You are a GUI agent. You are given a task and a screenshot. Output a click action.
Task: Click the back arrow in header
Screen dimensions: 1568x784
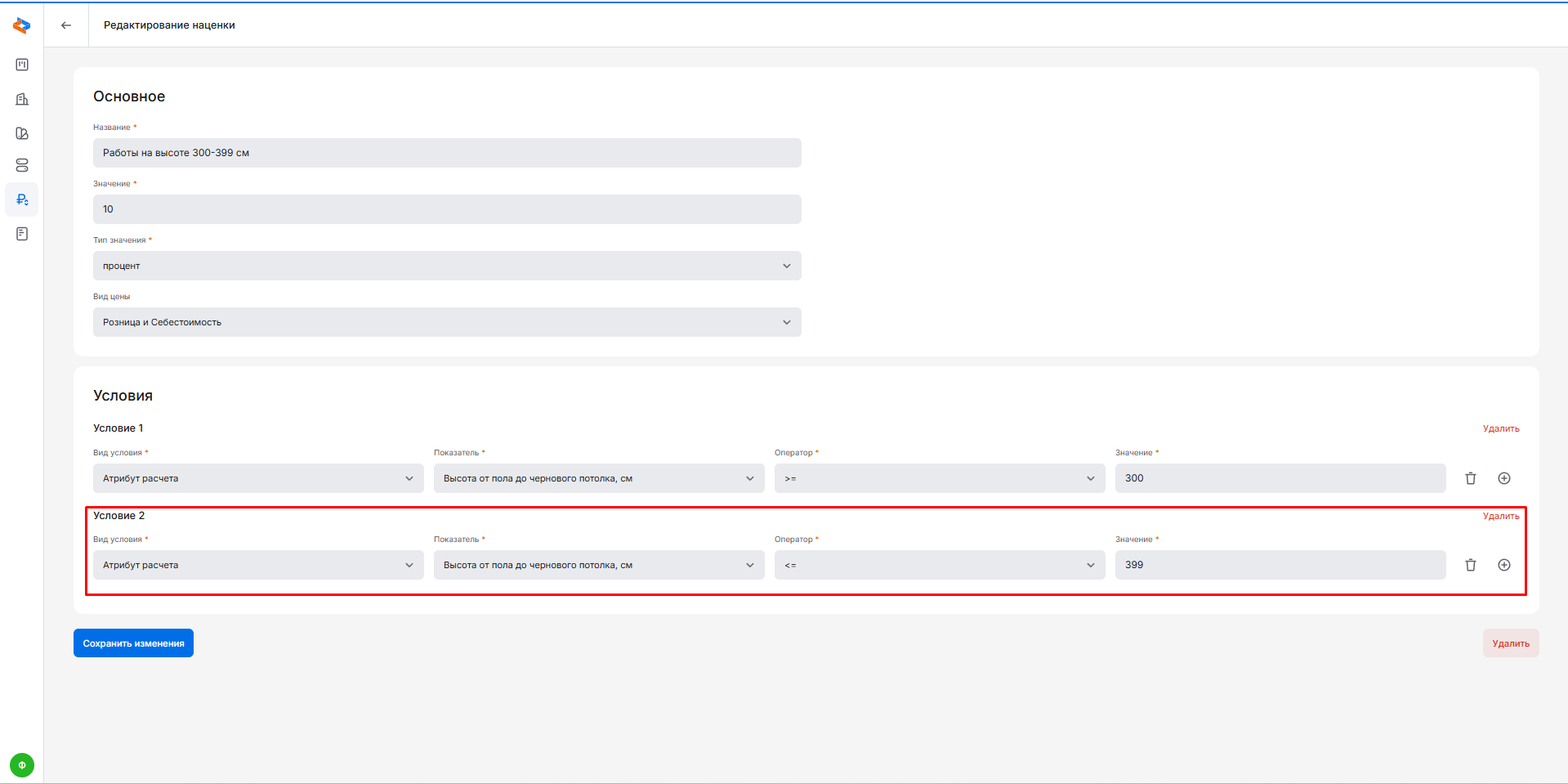[x=66, y=25]
